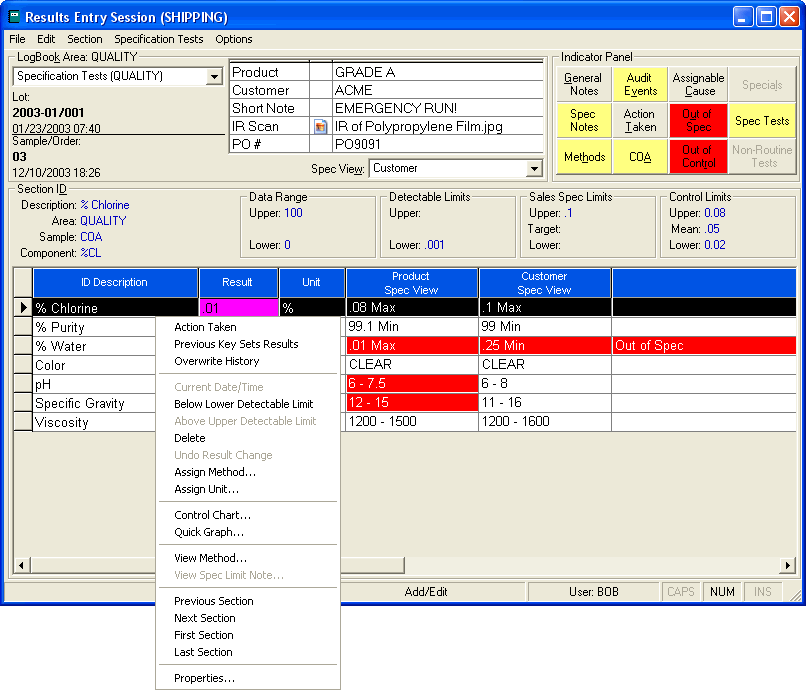Click Spec Notes indicator button
The width and height of the screenshot is (806, 690).
pos(584,120)
